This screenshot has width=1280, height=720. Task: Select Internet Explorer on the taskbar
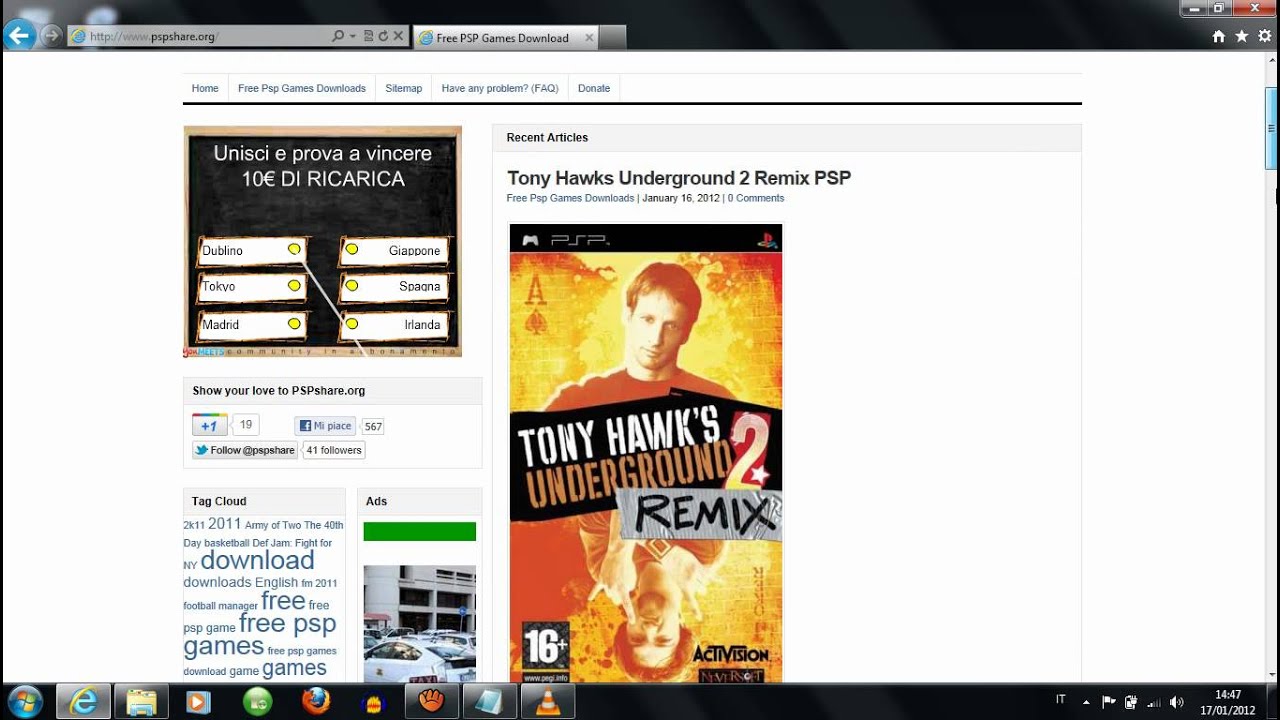tap(83, 702)
